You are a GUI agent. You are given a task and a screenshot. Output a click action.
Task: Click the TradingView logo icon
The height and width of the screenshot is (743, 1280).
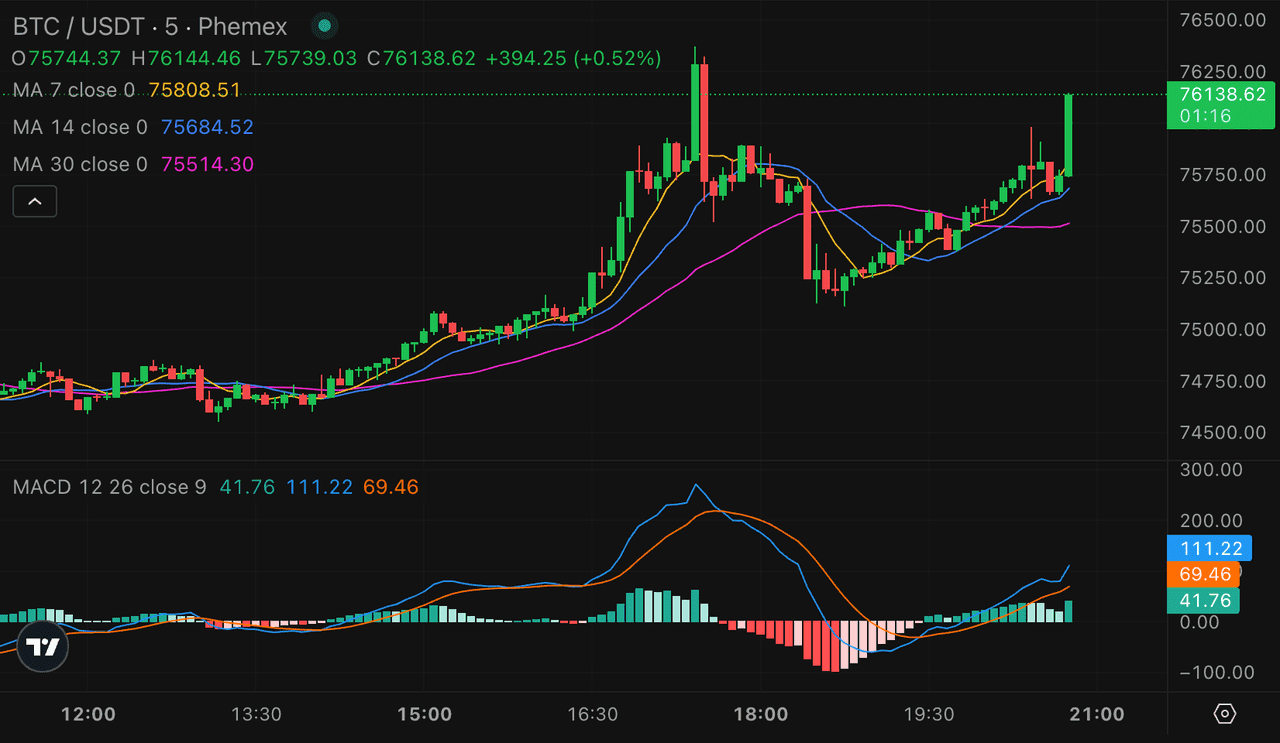43,647
